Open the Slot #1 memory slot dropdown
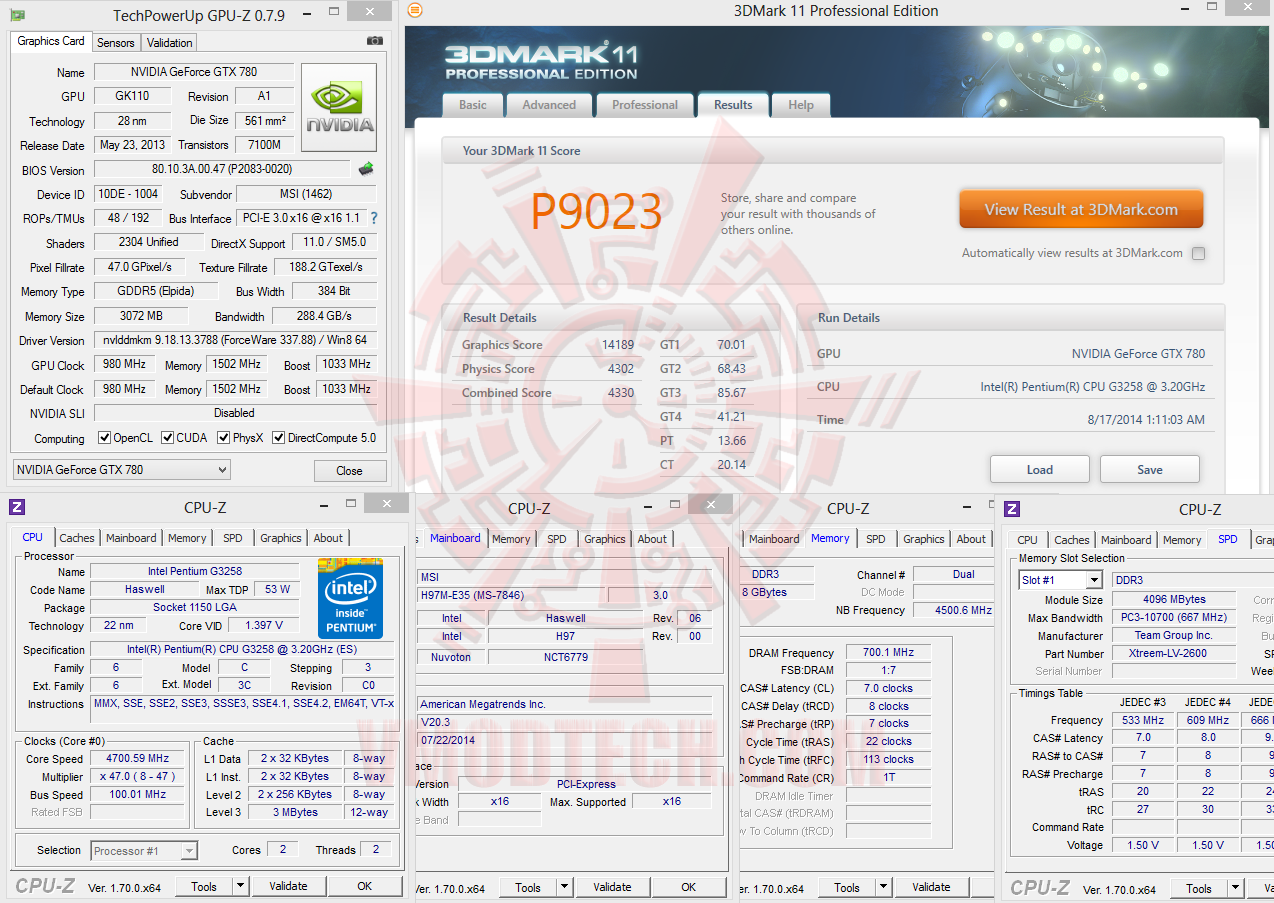The width and height of the screenshot is (1274, 903). [x=1060, y=580]
